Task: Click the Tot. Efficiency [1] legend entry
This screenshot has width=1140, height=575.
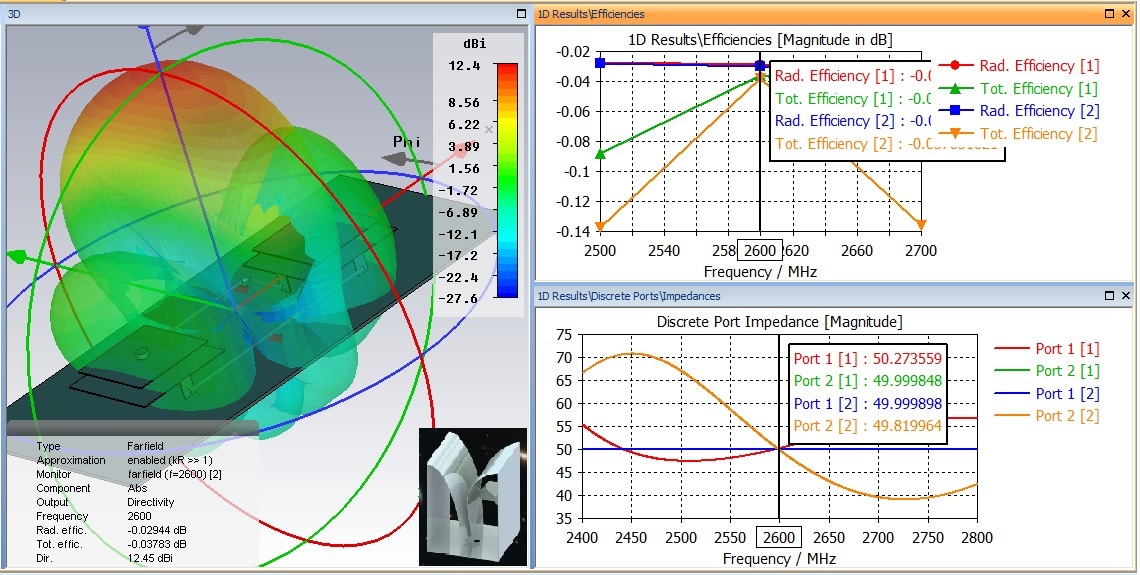Action: pos(1018,89)
